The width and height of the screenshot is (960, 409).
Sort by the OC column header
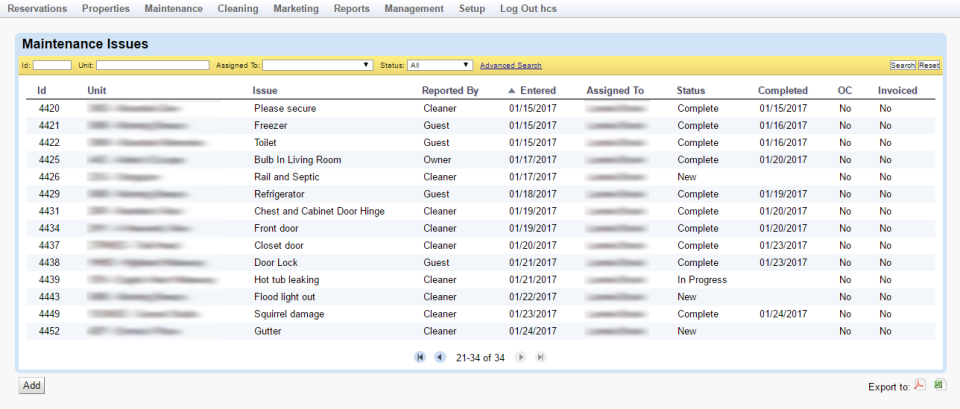(845, 91)
